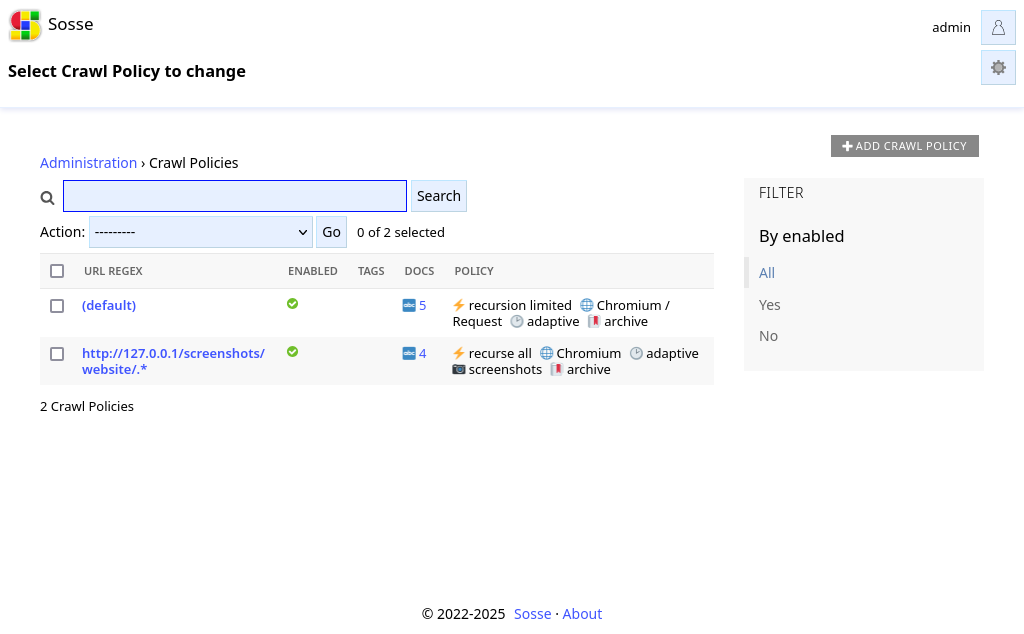1024x634 pixels.
Task: Click the admin username text
Action: coord(951,27)
